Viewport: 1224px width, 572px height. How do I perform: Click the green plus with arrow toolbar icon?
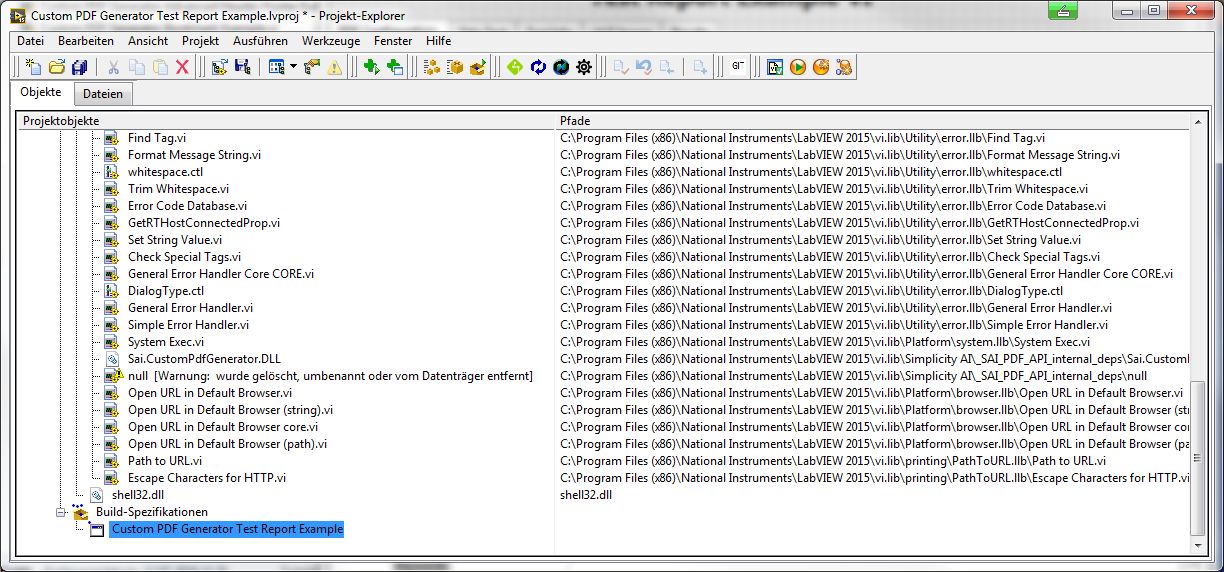pos(371,68)
